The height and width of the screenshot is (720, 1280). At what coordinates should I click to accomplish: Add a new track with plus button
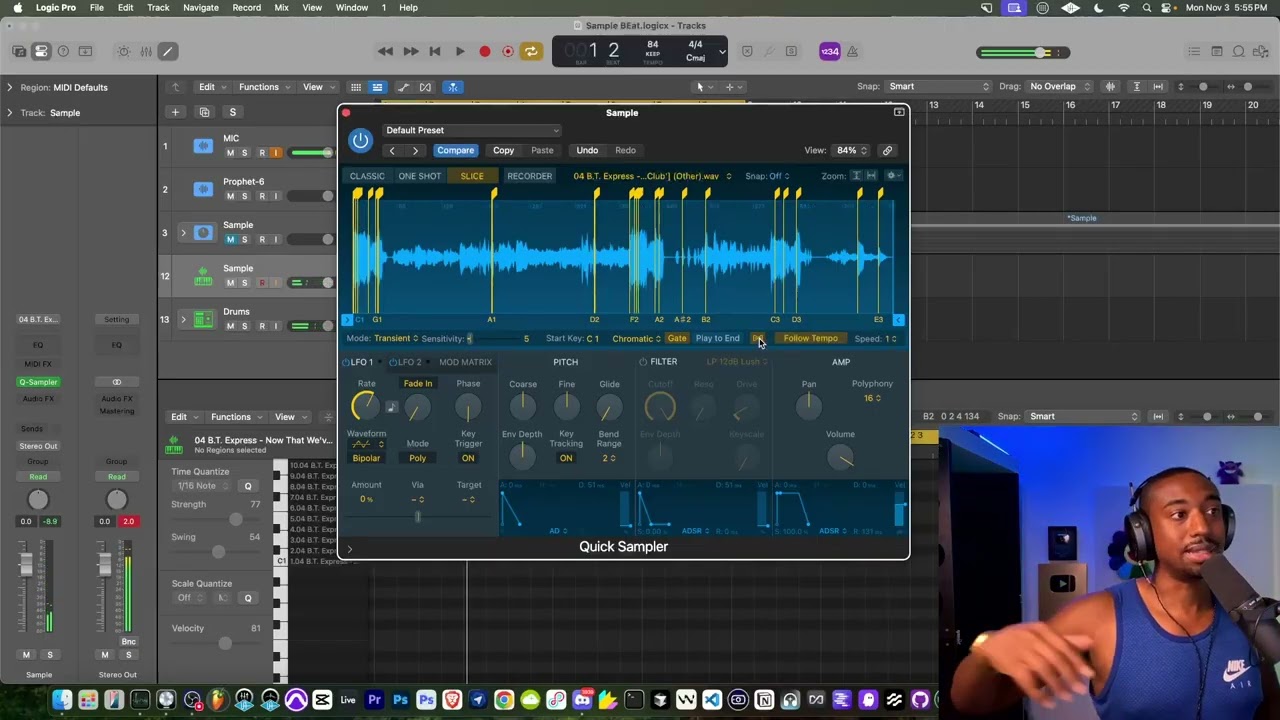175,112
